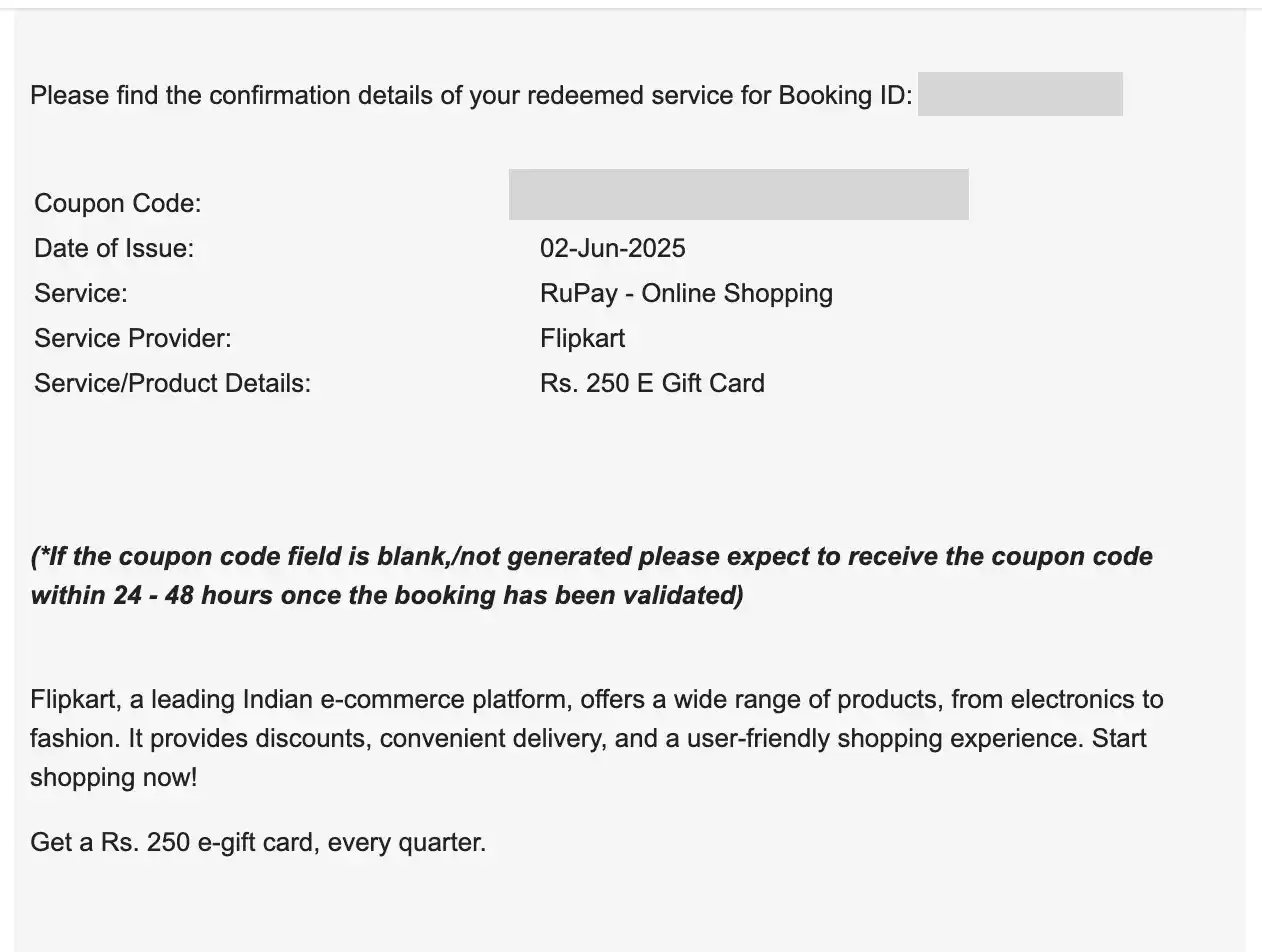This screenshot has width=1262, height=952.
Task: Click the redacted Booking ID box
Action: tap(1020, 94)
